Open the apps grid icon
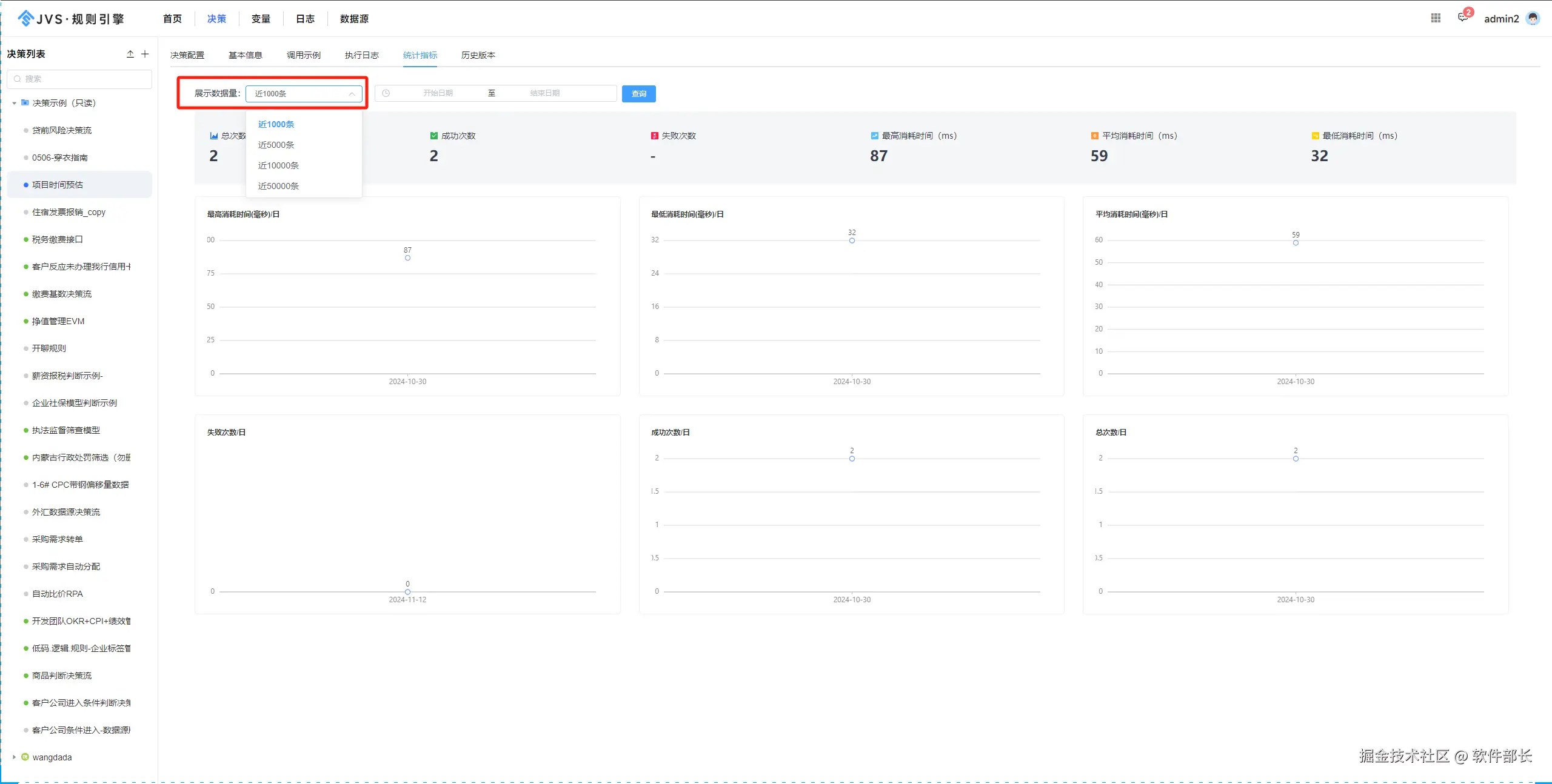1552x784 pixels. (x=1436, y=18)
